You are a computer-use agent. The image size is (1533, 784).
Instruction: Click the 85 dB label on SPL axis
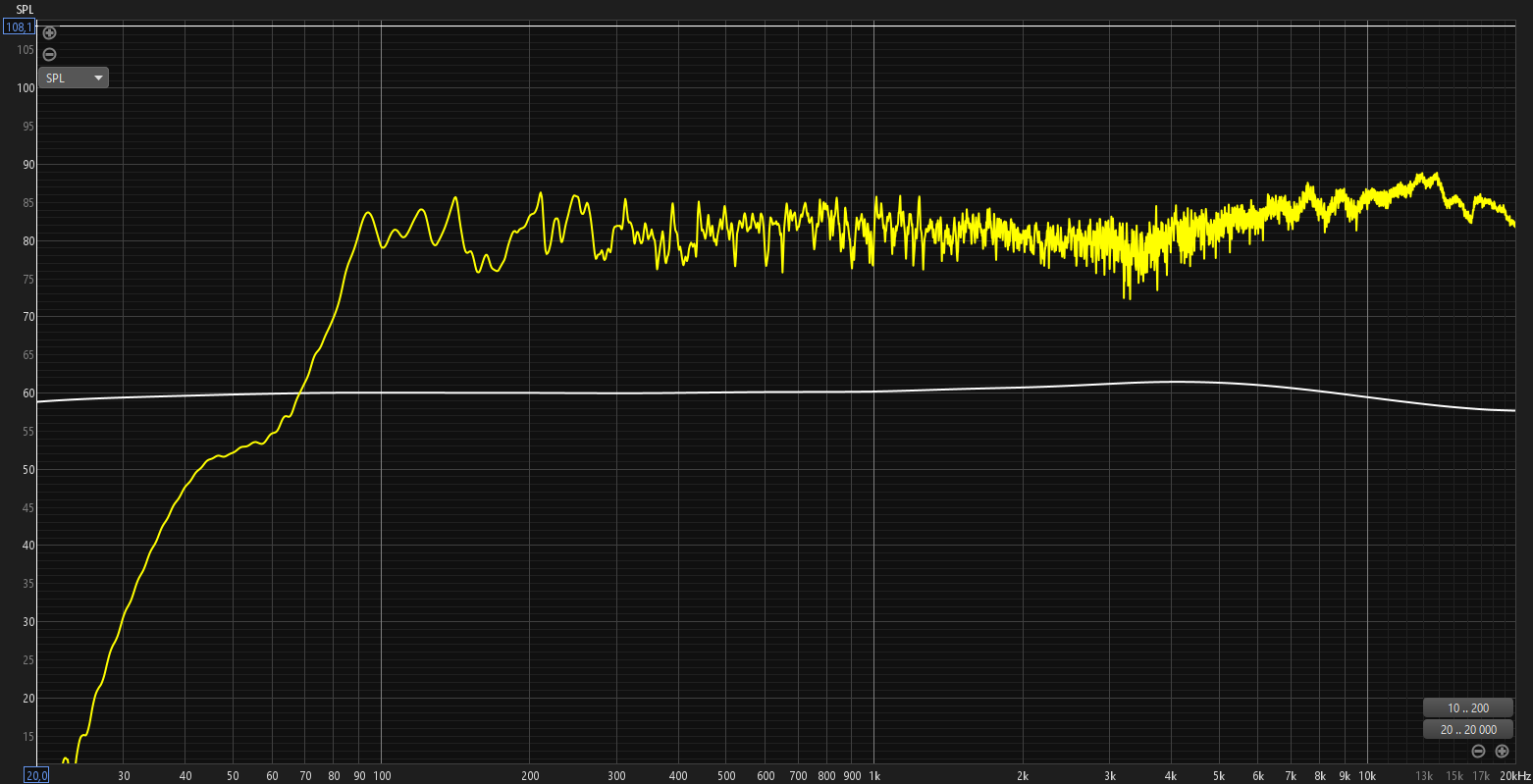[28, 203]
